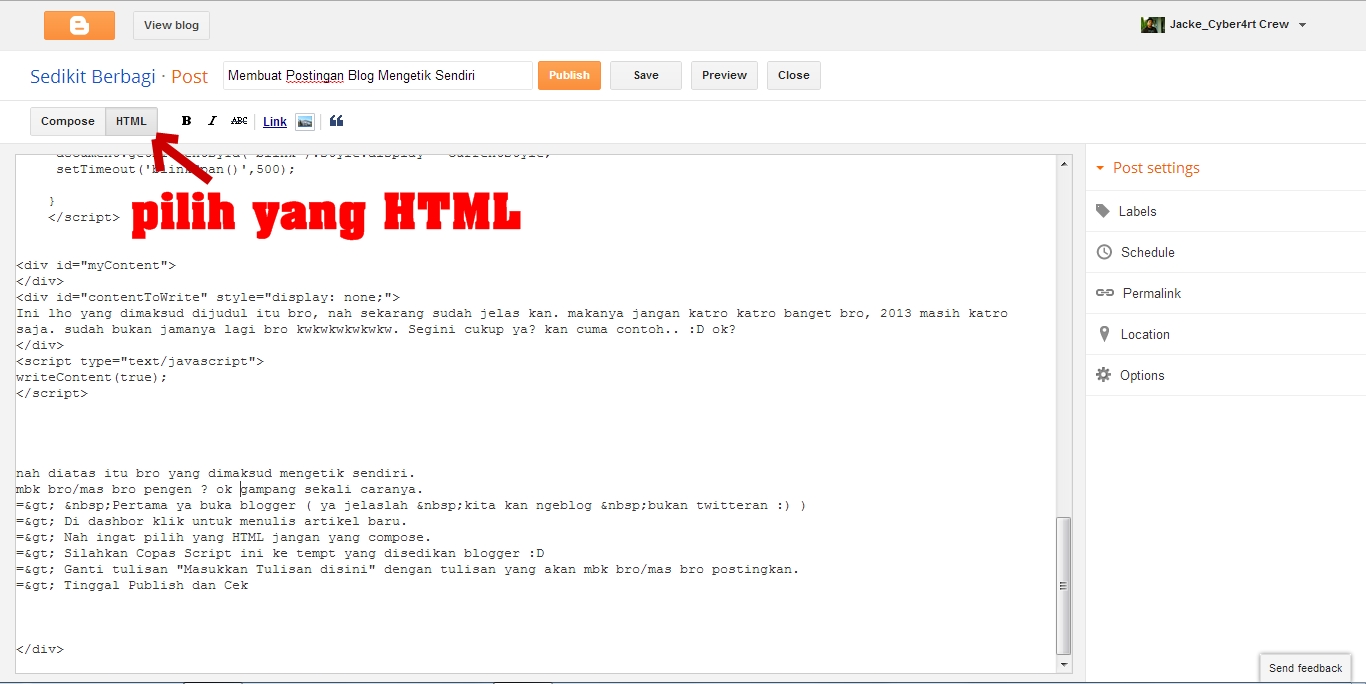Click the Schedule clock icon
1366x684 pixels.
[x=1104, y=252]
